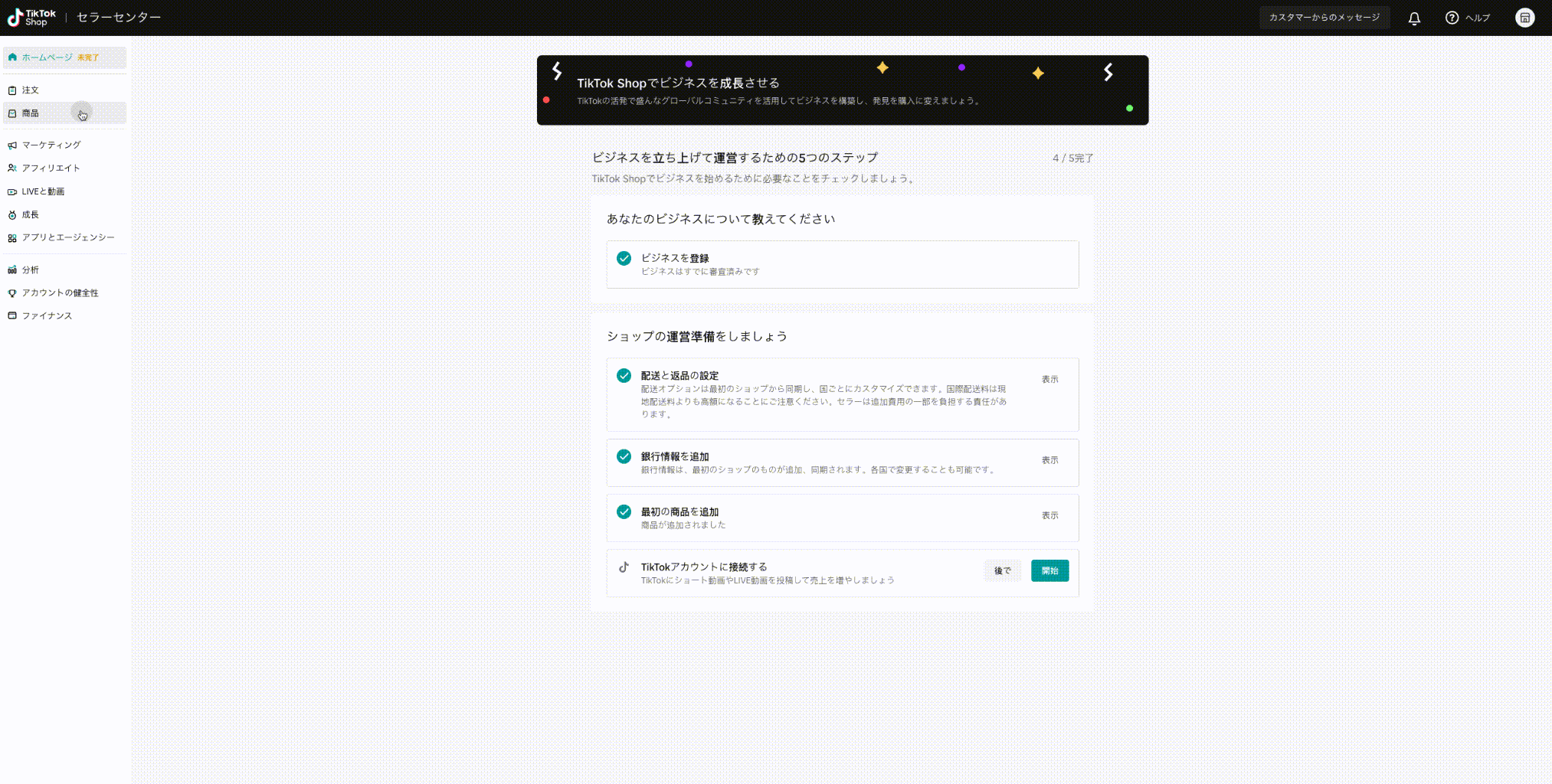The width and height of the screenshot is (1552, 784).
Task: Open ホームページ in the sidebar
Action: [x=64, y=57]
